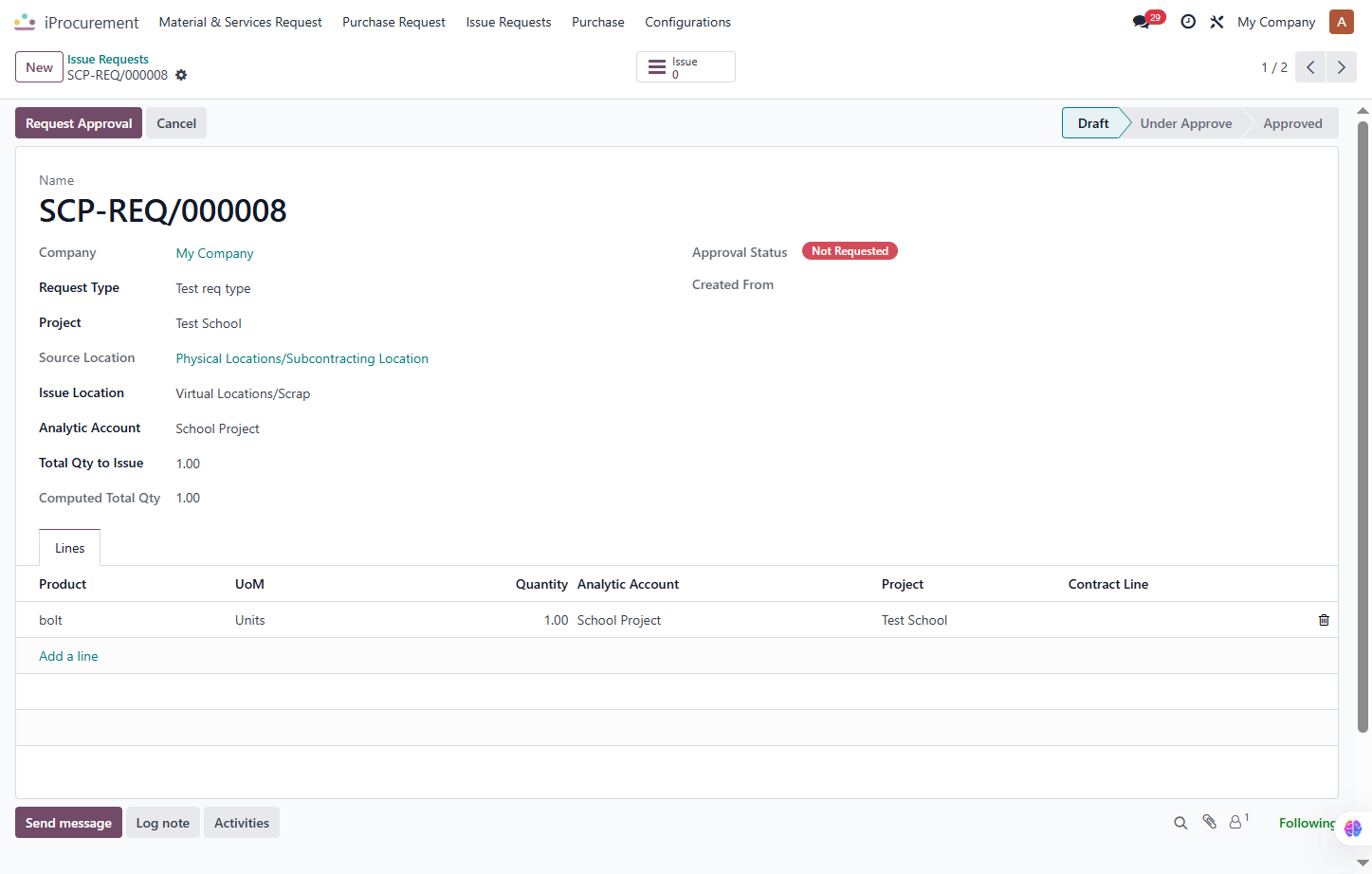Select the Draft status stage
Image resolution: width=1372 pixels, height=874 pixels.
(x=1092, y=123)
